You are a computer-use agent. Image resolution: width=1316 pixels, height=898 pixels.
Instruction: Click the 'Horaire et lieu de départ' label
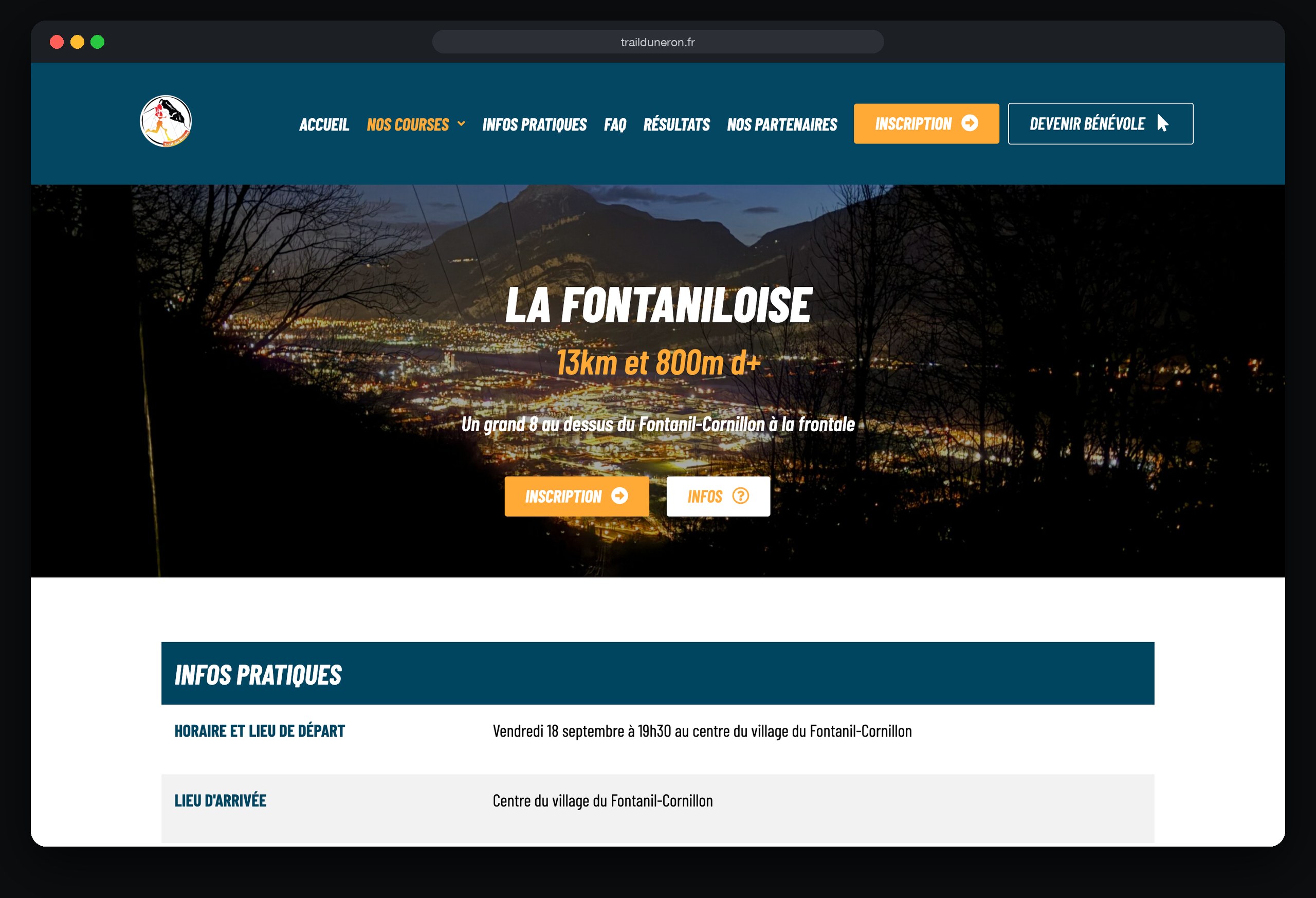click(x=260, y=731)
